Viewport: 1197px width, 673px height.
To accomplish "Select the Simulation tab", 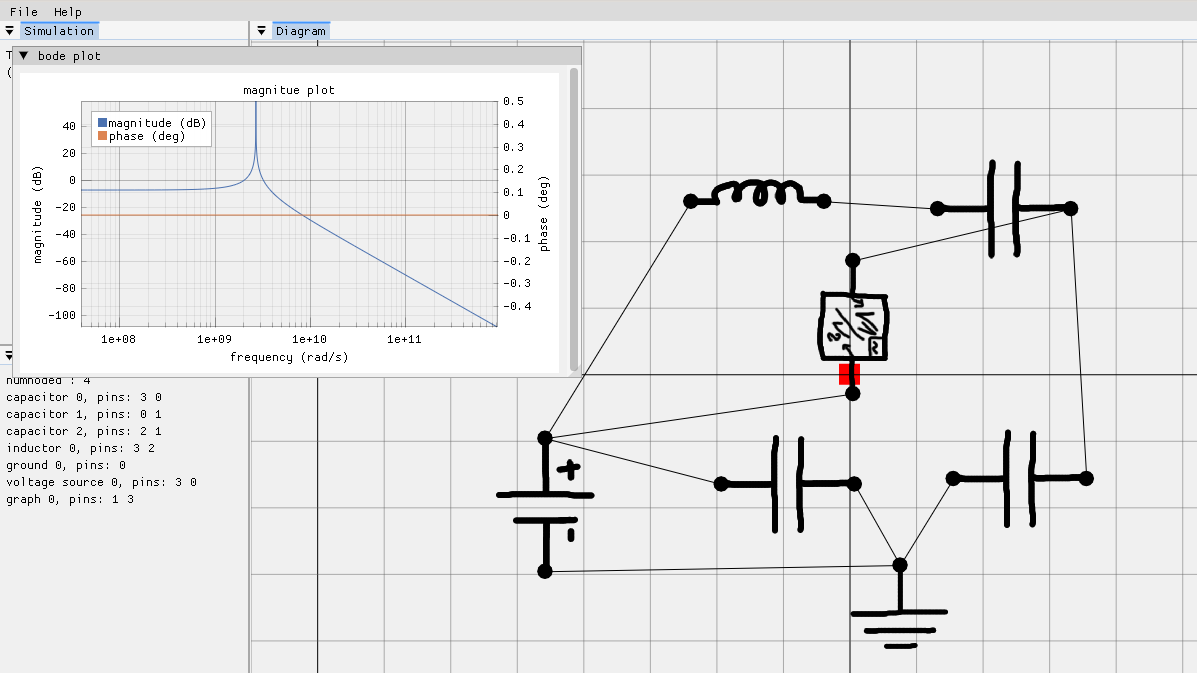I will pos(59,31).
